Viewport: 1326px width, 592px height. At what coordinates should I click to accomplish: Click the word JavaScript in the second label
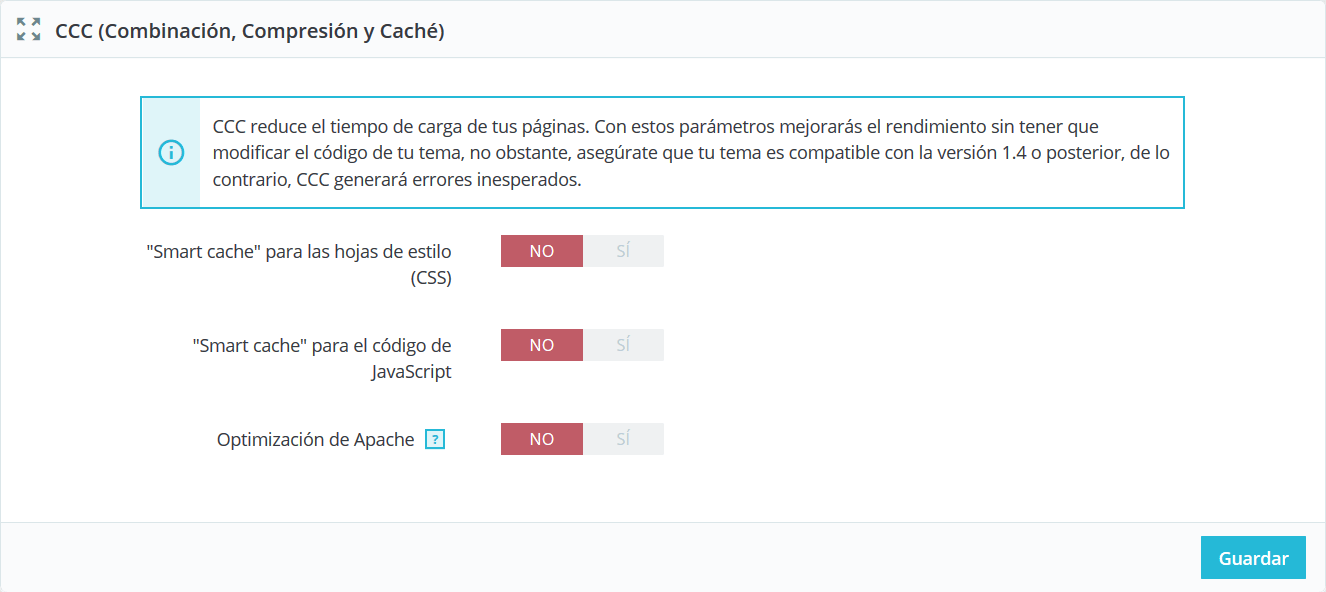click(411, 372)
